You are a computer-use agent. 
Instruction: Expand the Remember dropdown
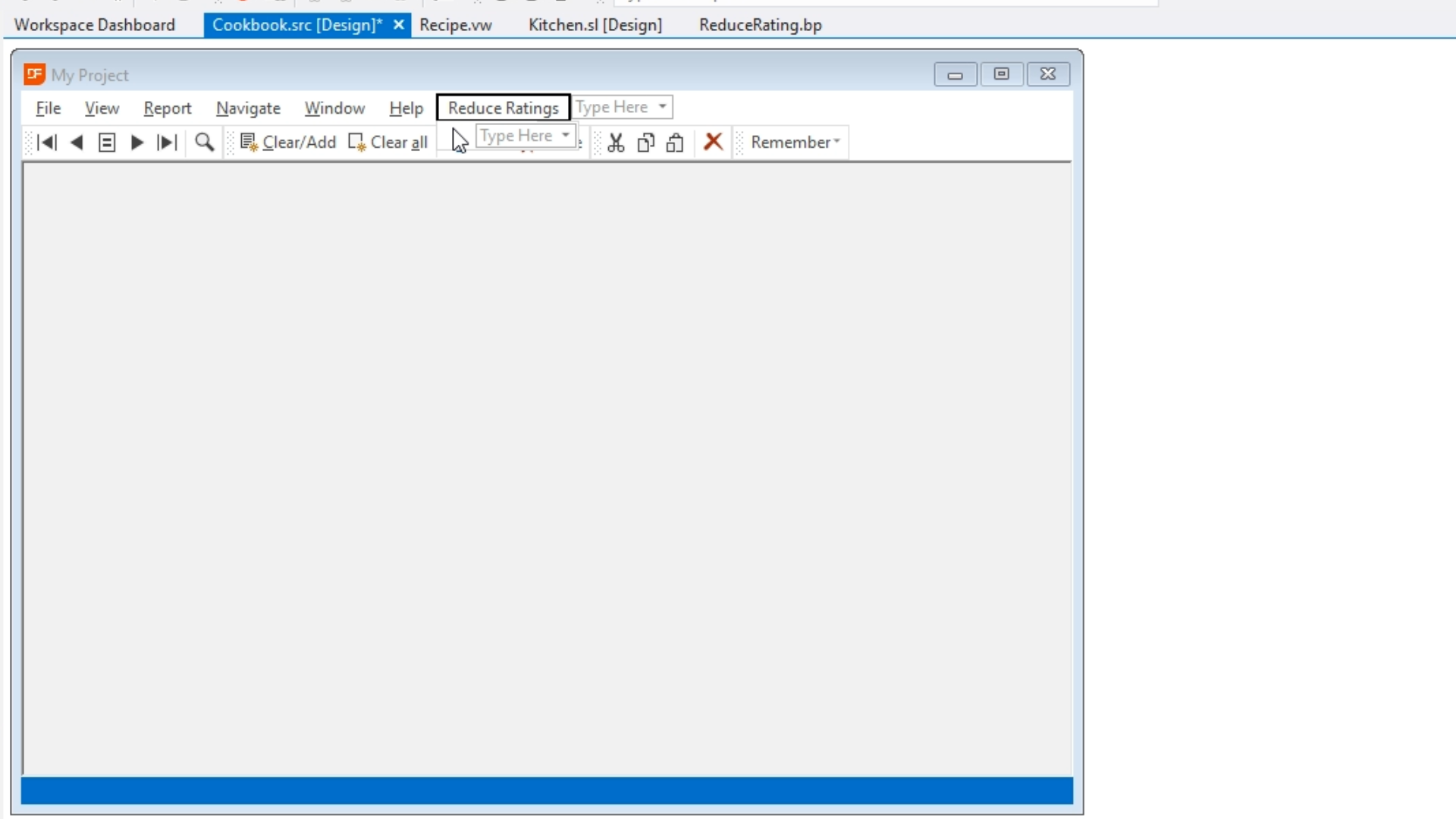tap(836, 142)
